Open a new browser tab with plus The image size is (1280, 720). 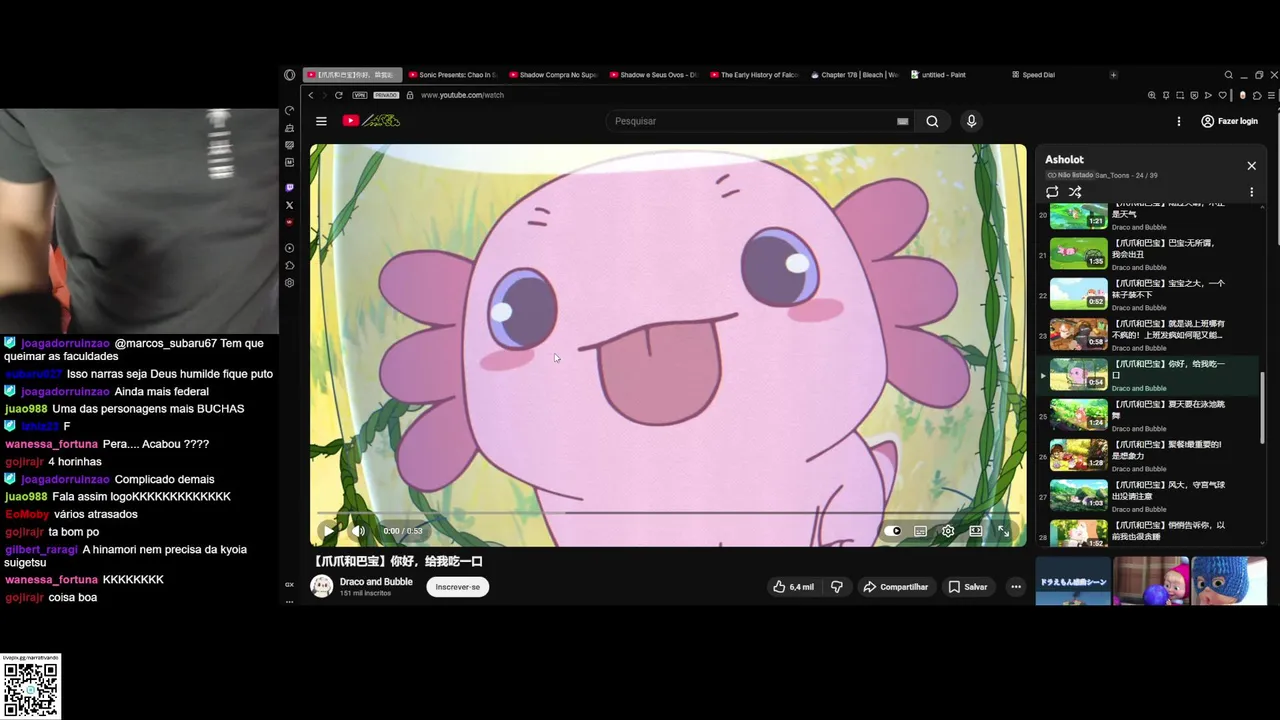[1113, 75]
